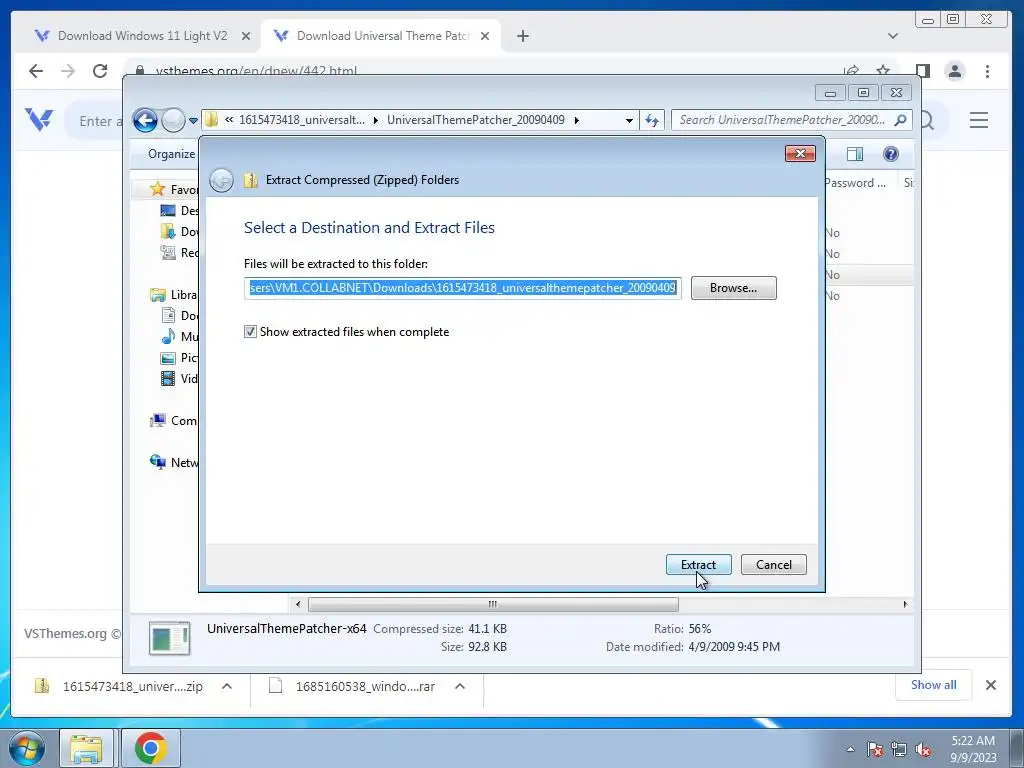Select Computer in the navigation pane
The height and width of the screenshot is (768, 1024).
(174, 421)
